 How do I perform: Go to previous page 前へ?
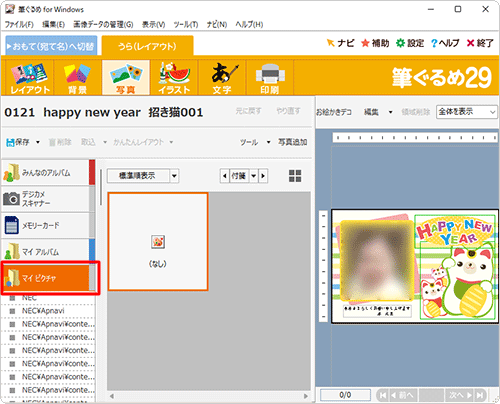(x=403, y=395)
